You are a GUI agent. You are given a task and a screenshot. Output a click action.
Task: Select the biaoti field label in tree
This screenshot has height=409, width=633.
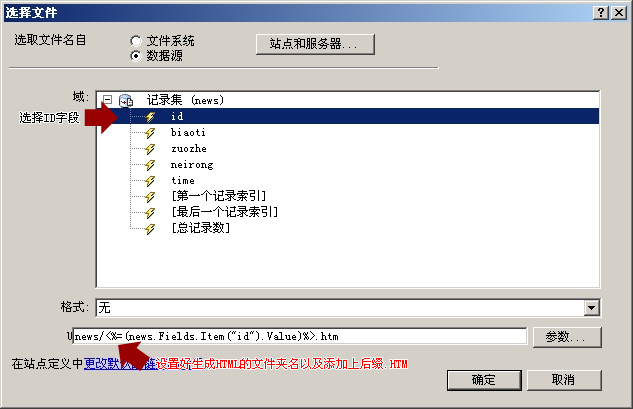[188, 132]
